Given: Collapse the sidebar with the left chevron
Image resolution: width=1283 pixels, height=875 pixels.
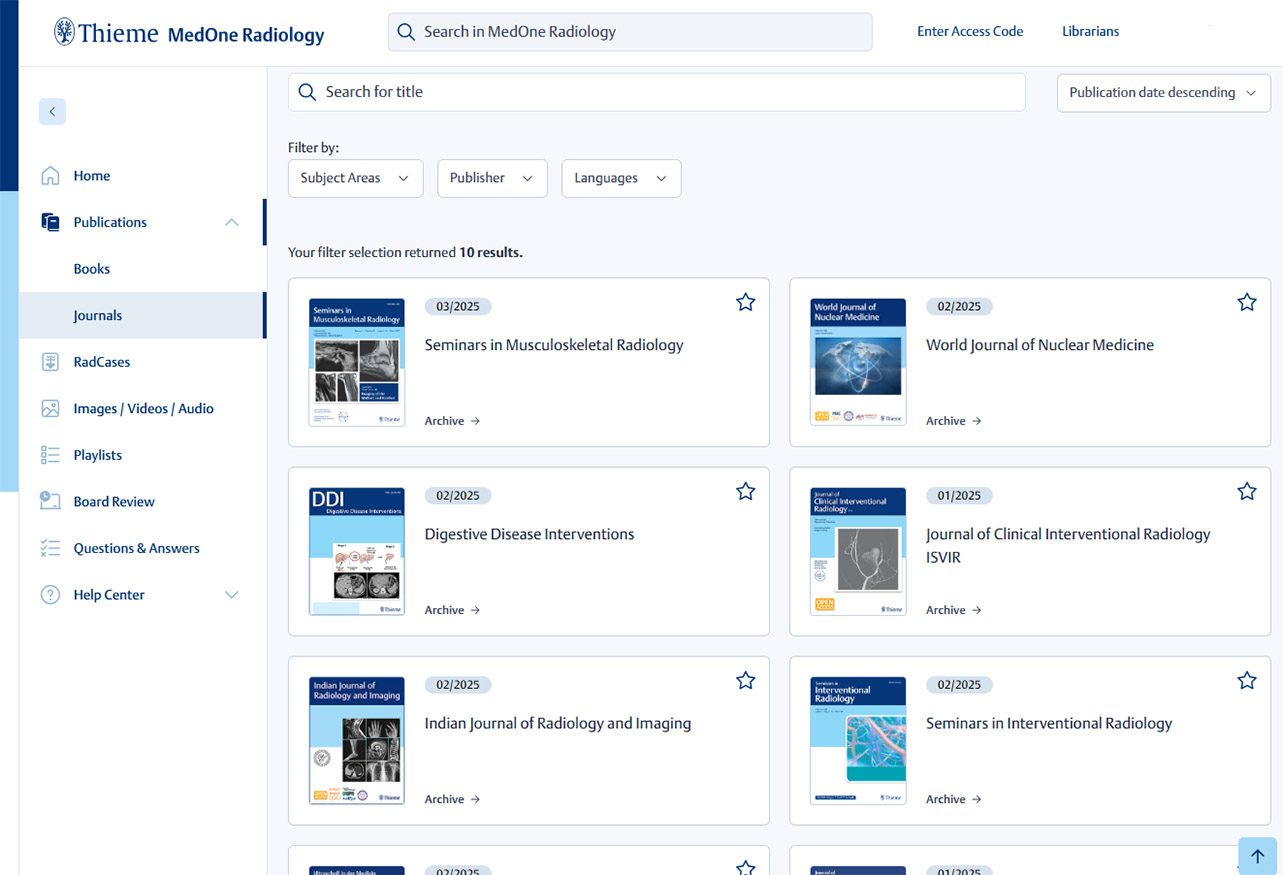Looking at the screenshot, I should coord(52,111).
